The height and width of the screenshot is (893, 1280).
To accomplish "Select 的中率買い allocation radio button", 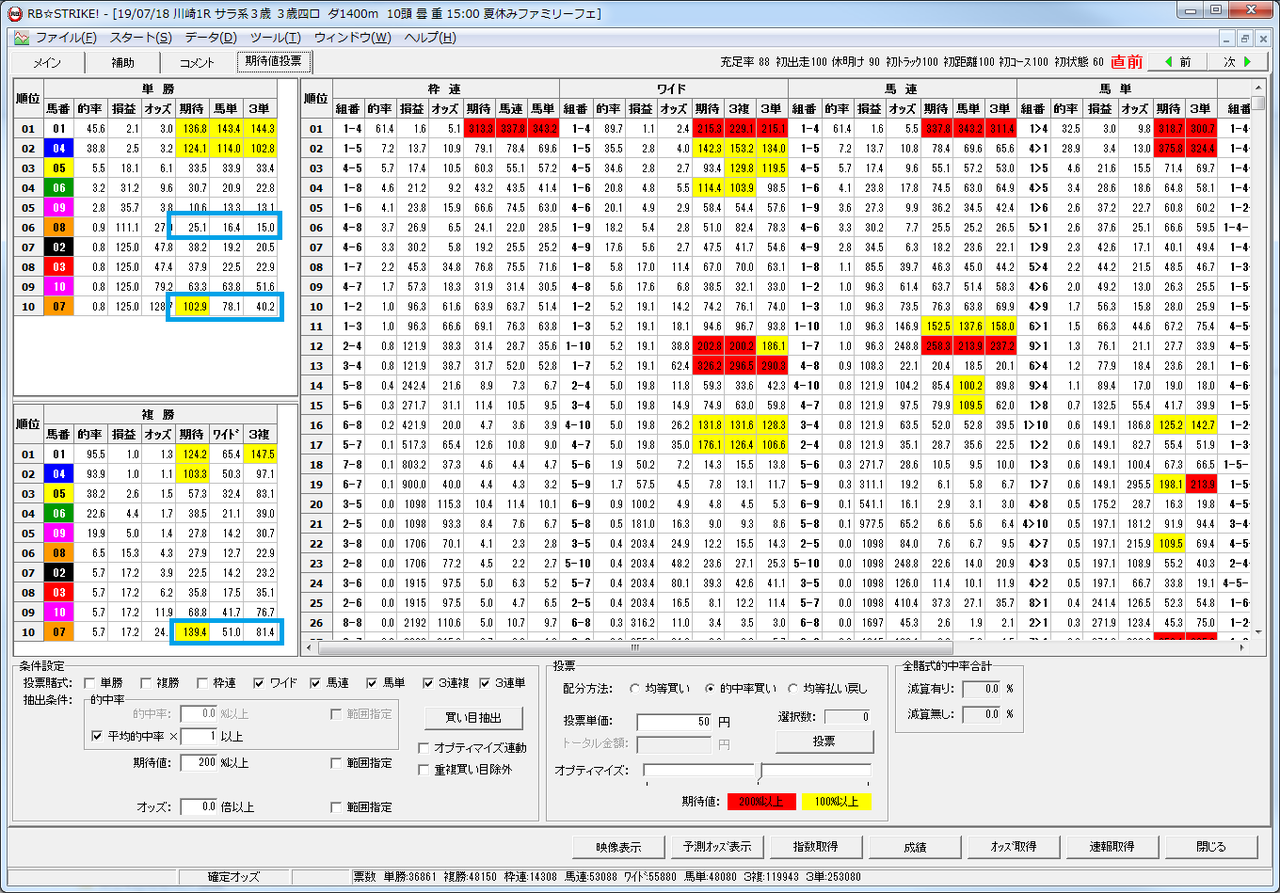I will tap(710, 688).
